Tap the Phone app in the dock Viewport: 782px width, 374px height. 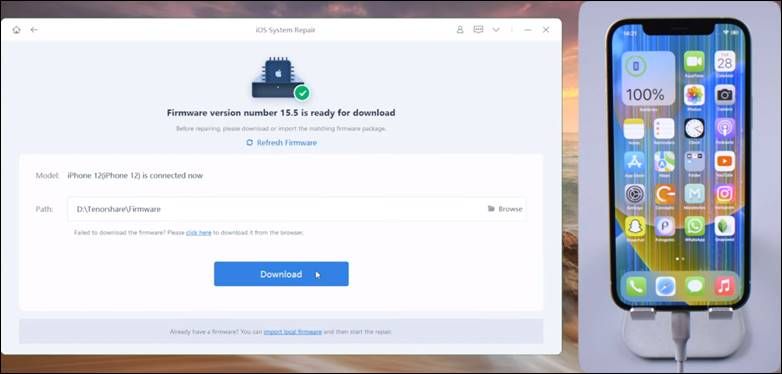[x=636, y=286]
